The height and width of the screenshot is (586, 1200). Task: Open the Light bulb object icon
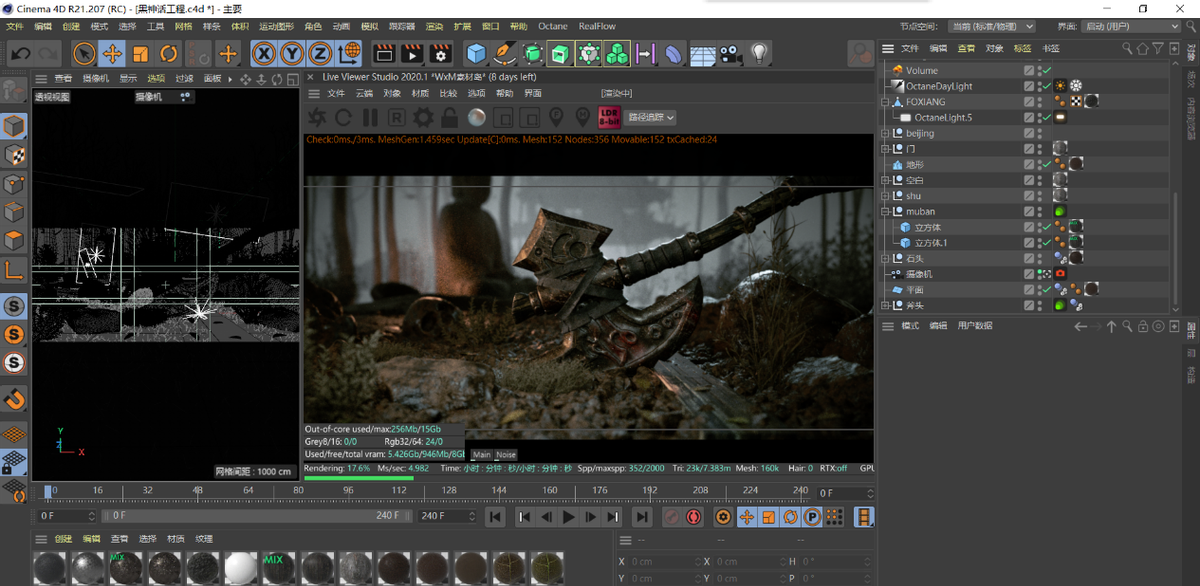(x=759, y=53)
